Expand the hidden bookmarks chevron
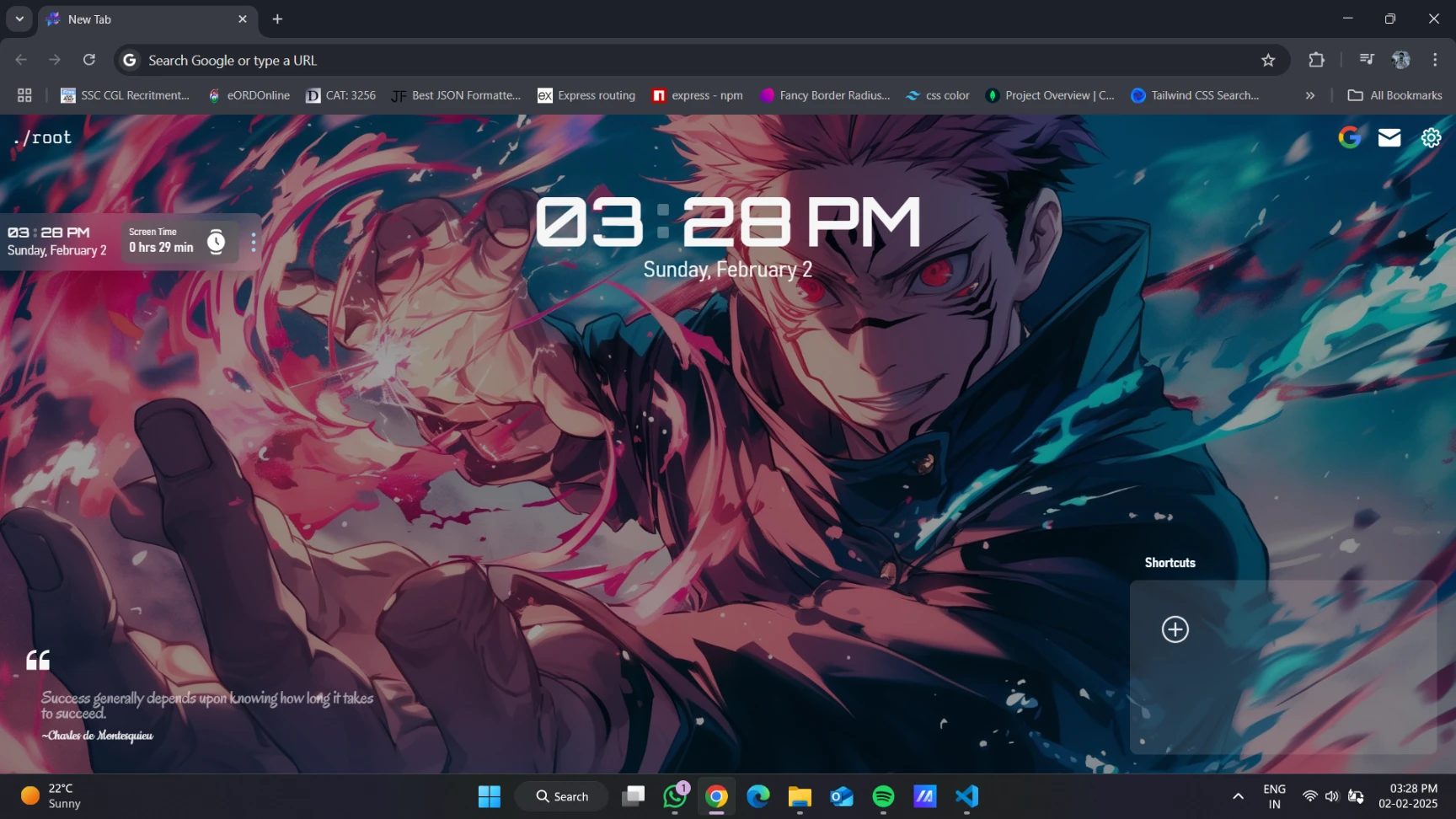Screen dimensions: 1456x819 pos(1310,95)
